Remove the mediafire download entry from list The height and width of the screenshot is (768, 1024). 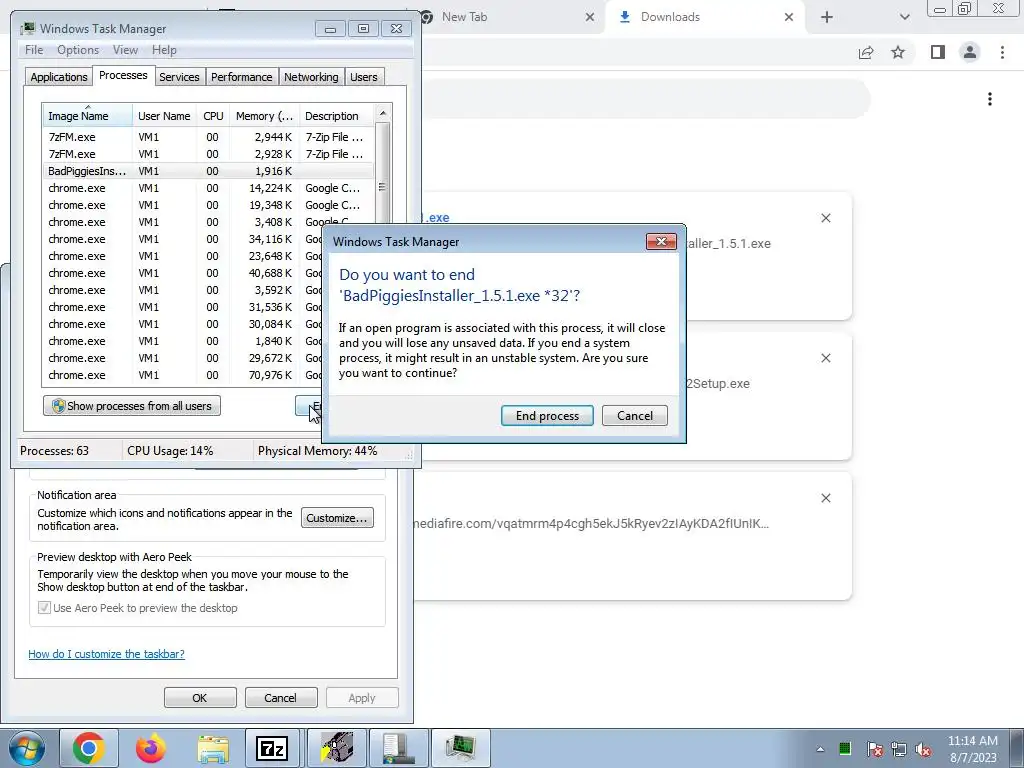(825, 498)
